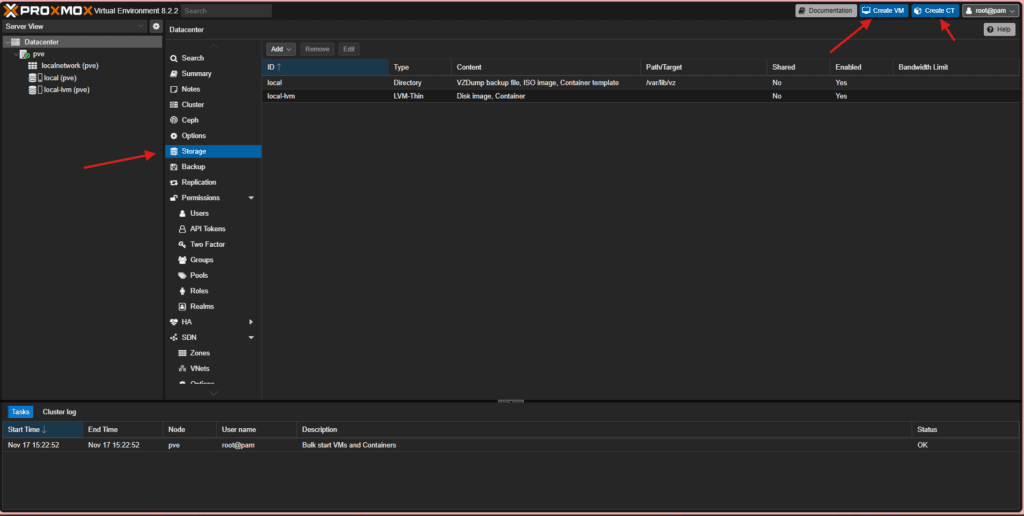Click the Backup floppy disk icon
Screen dimensions: 1024x516
(x=174, y=167)
